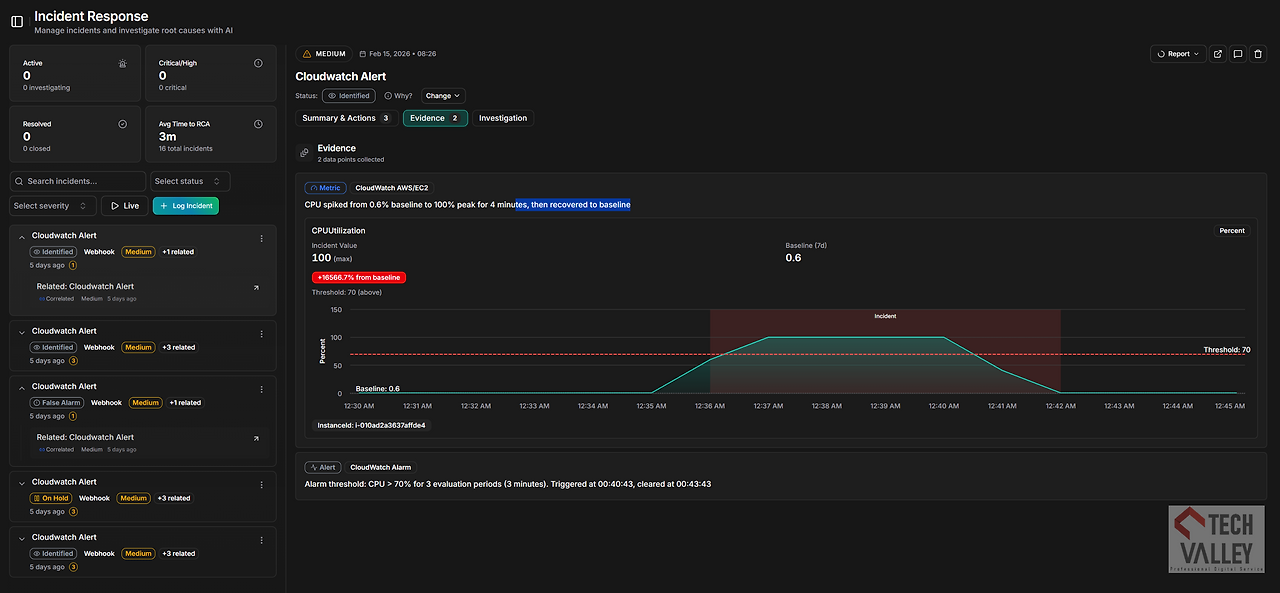Expand the On Hold Cloudwatch Alert
The width and height of the screenshot is (1280, 593).
(21, 483)
